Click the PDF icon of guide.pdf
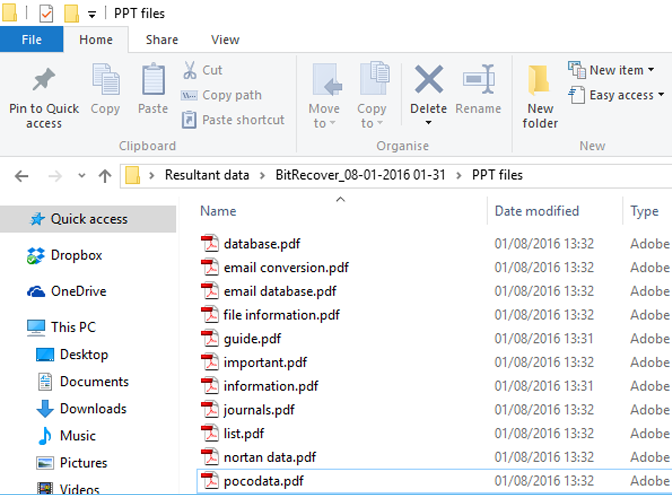This screenshot has width=672, height=495. (x=210, y=339)
